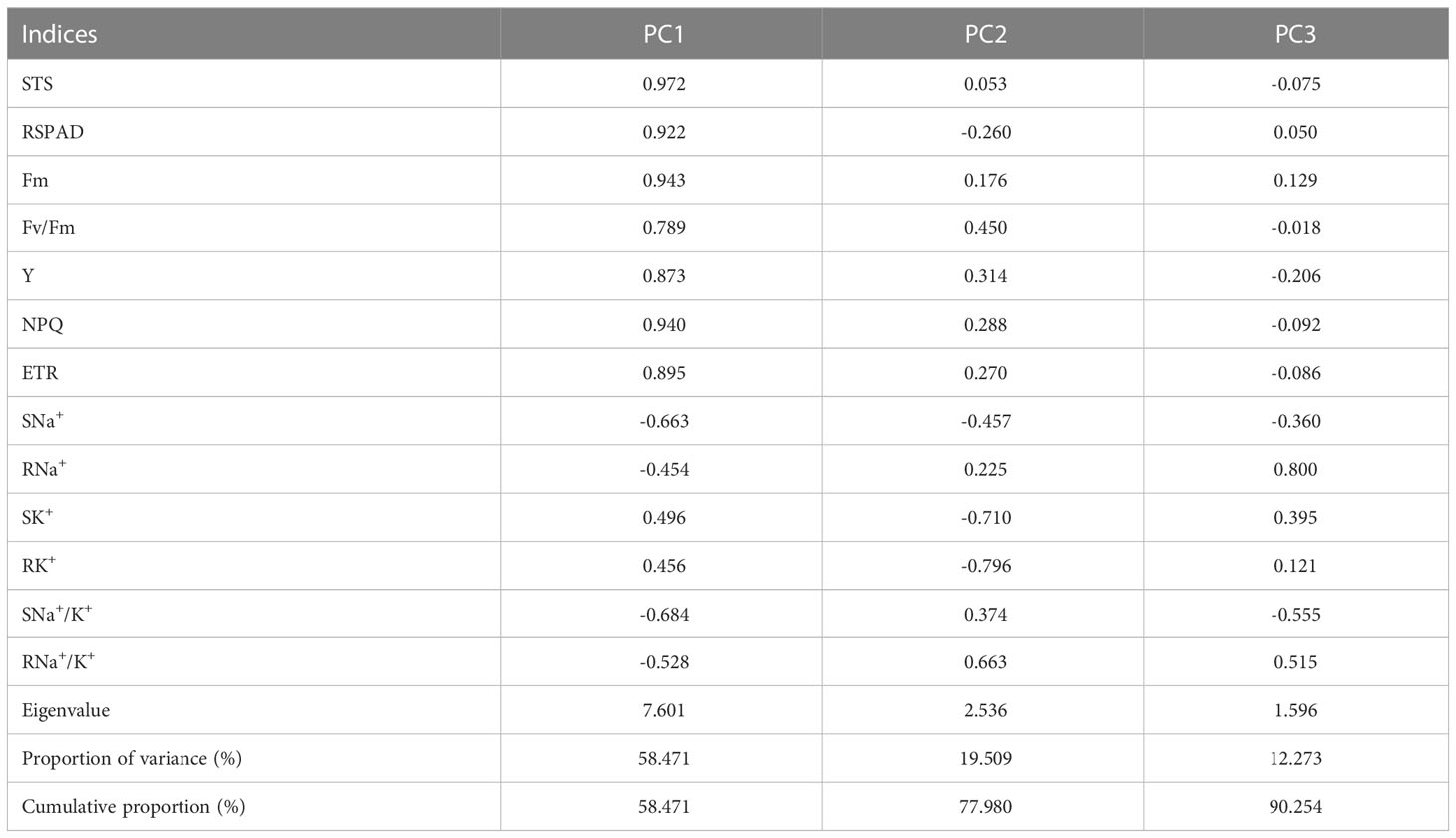Click the Eigenvalue row label

point(66,711)
